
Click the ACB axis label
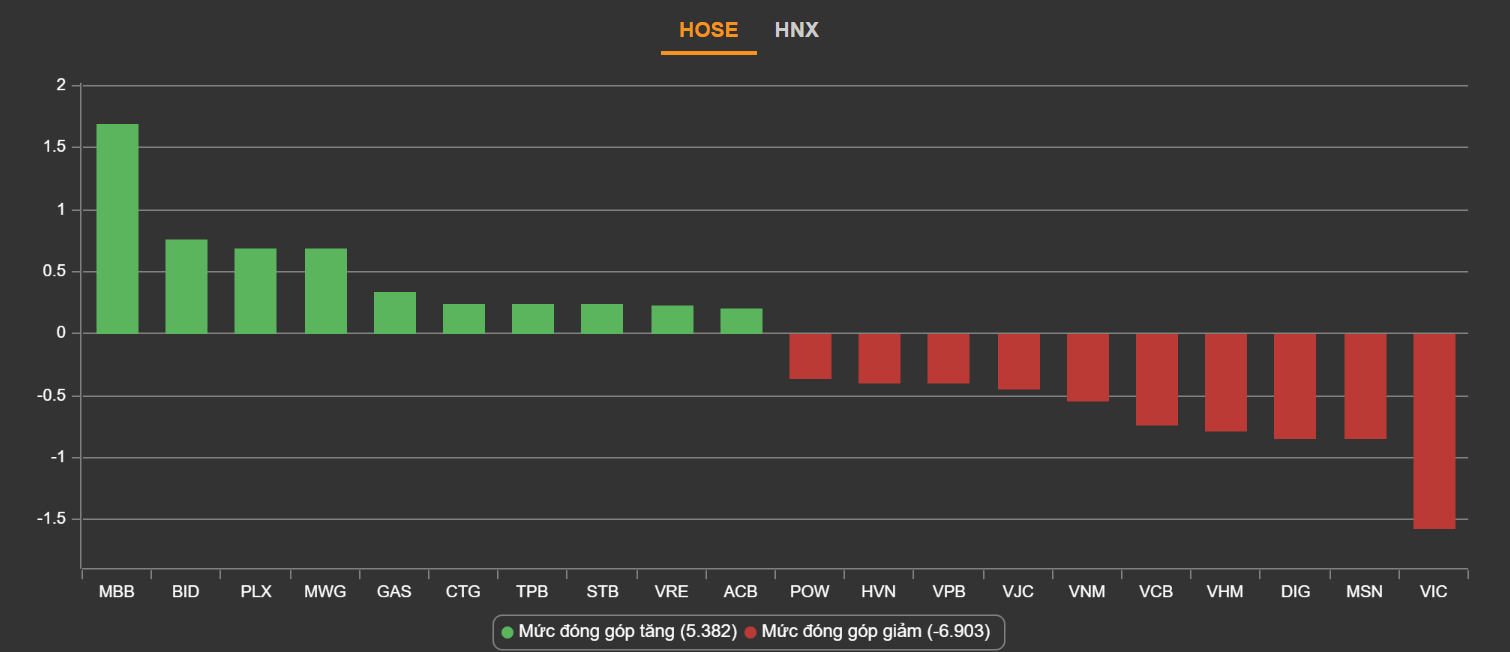pyautogui.click(x=740, y=592)
